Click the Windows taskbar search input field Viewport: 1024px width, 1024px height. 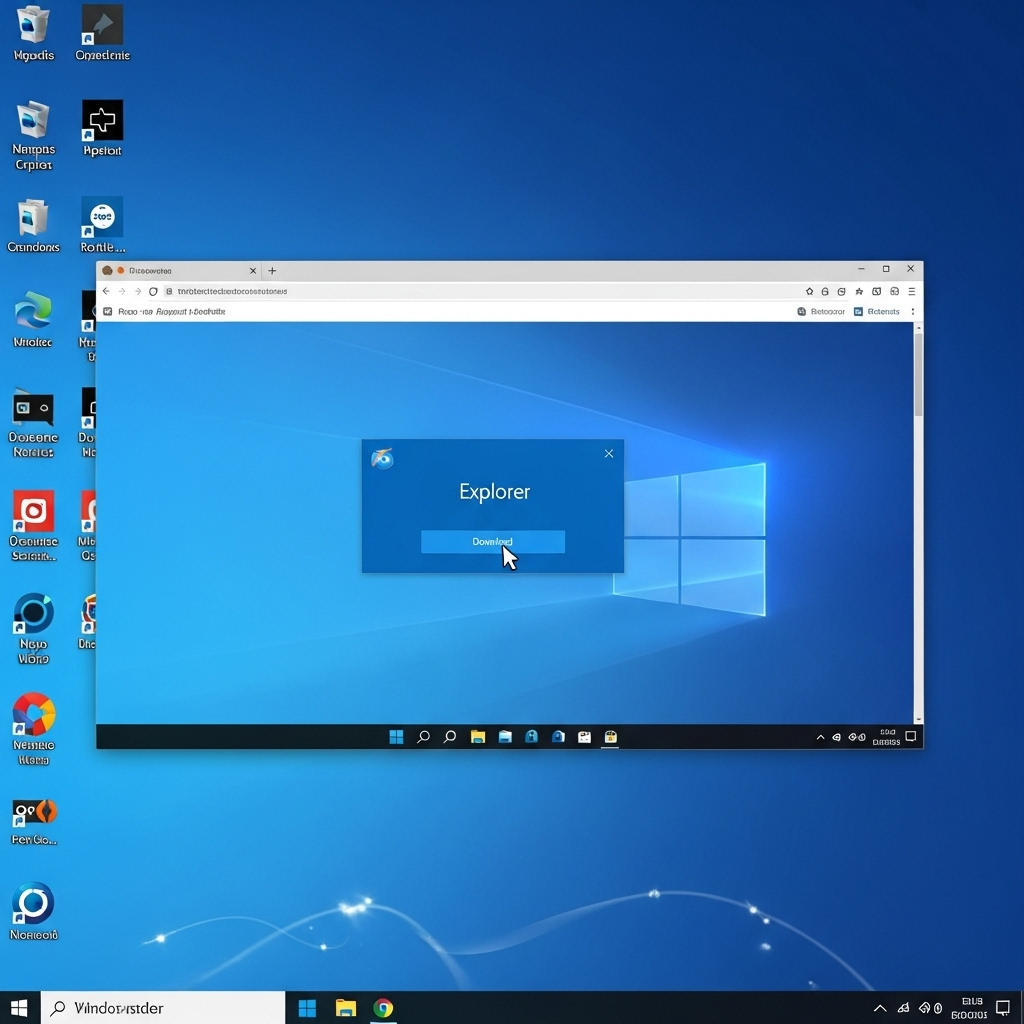160,1008
